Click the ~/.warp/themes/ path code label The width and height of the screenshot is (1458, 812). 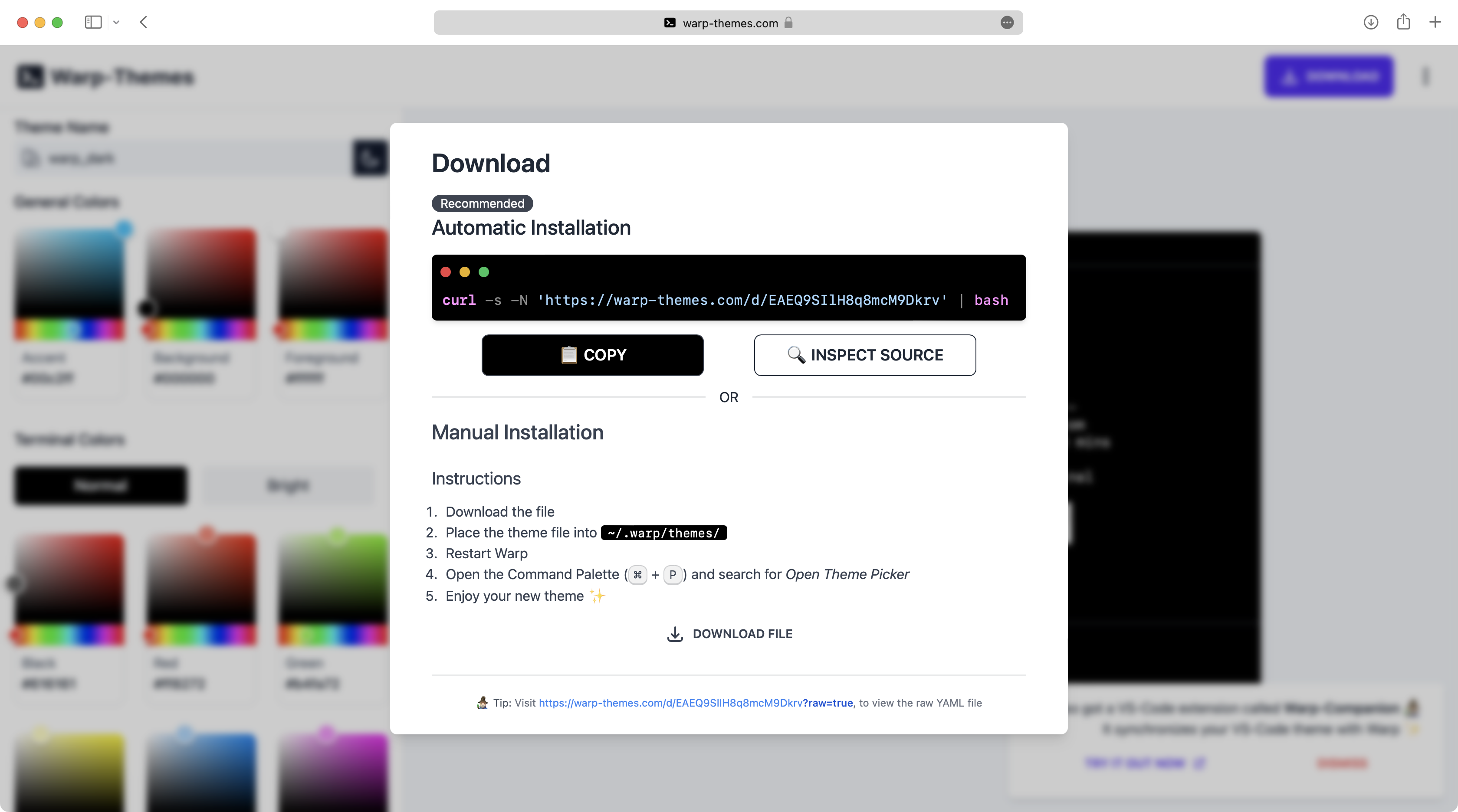663,533
